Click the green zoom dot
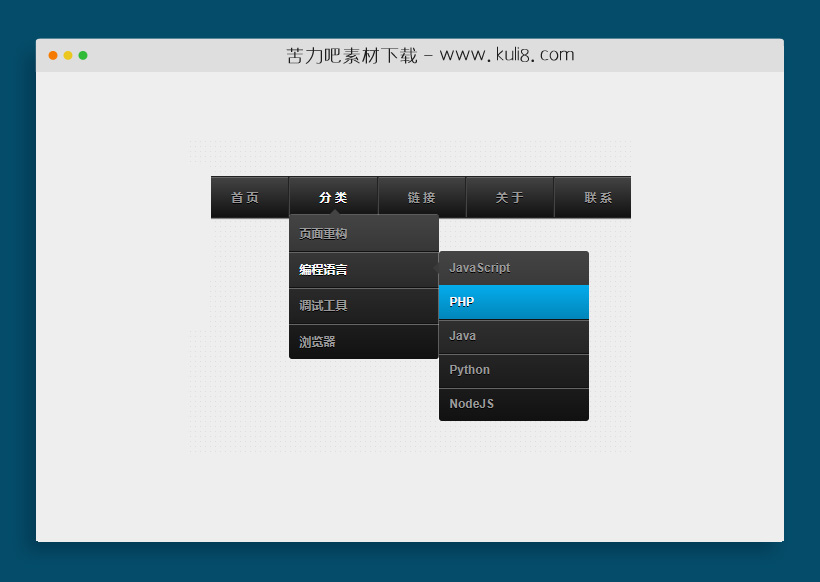820x582 pixels. tap(84, 57)
